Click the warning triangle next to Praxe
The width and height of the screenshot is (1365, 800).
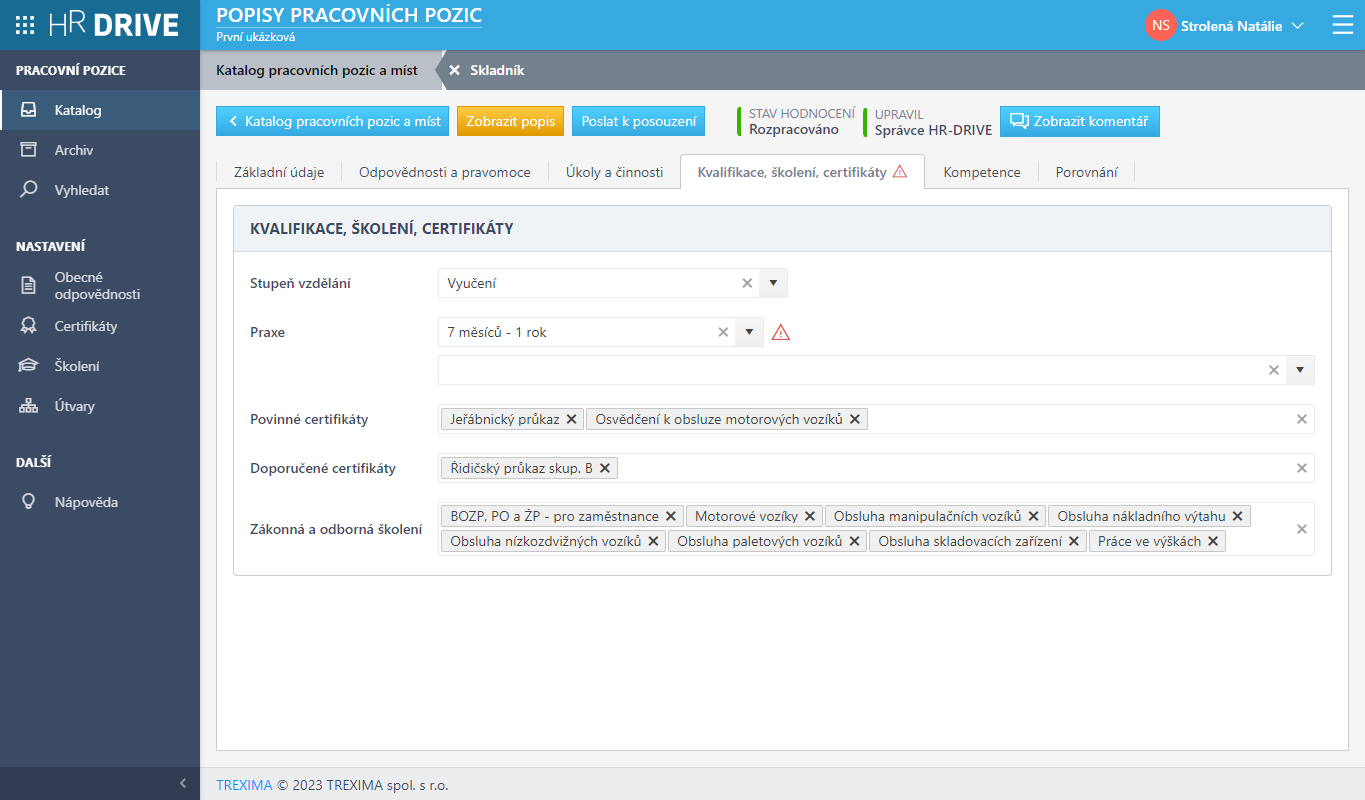pyautogui.click(x=781, y=333)
